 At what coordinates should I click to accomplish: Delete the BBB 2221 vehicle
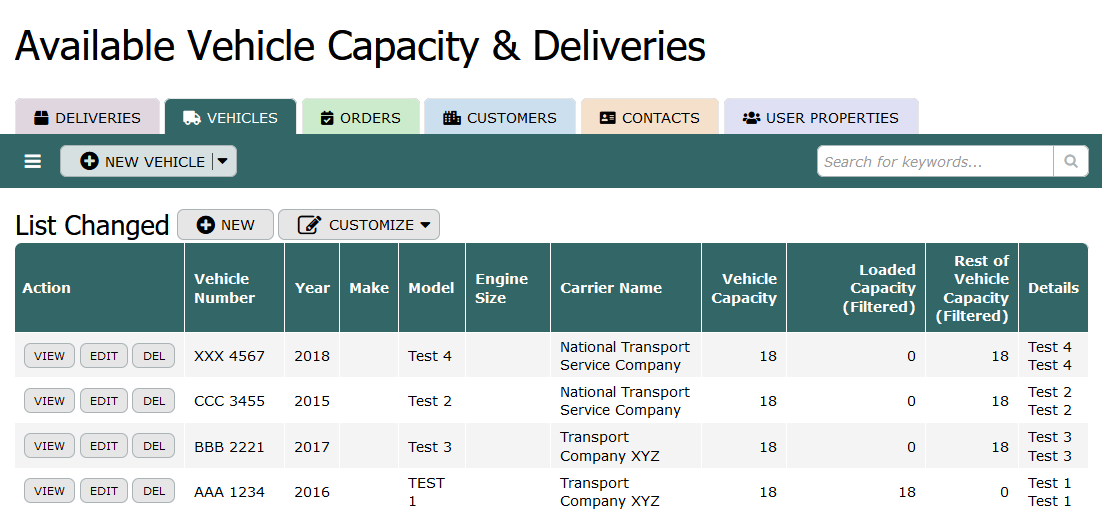click(153, 446)
